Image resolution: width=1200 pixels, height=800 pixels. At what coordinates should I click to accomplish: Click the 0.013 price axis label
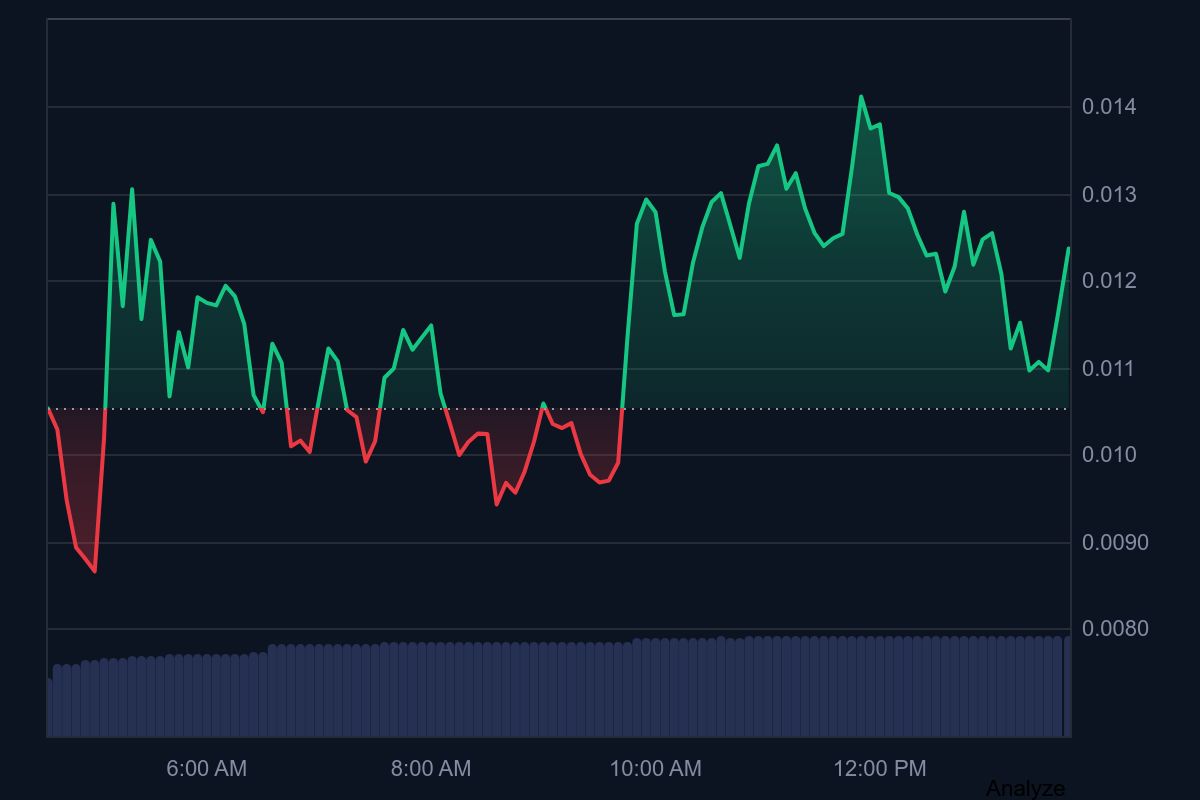pyautogui.click(x=1109, y=194)
